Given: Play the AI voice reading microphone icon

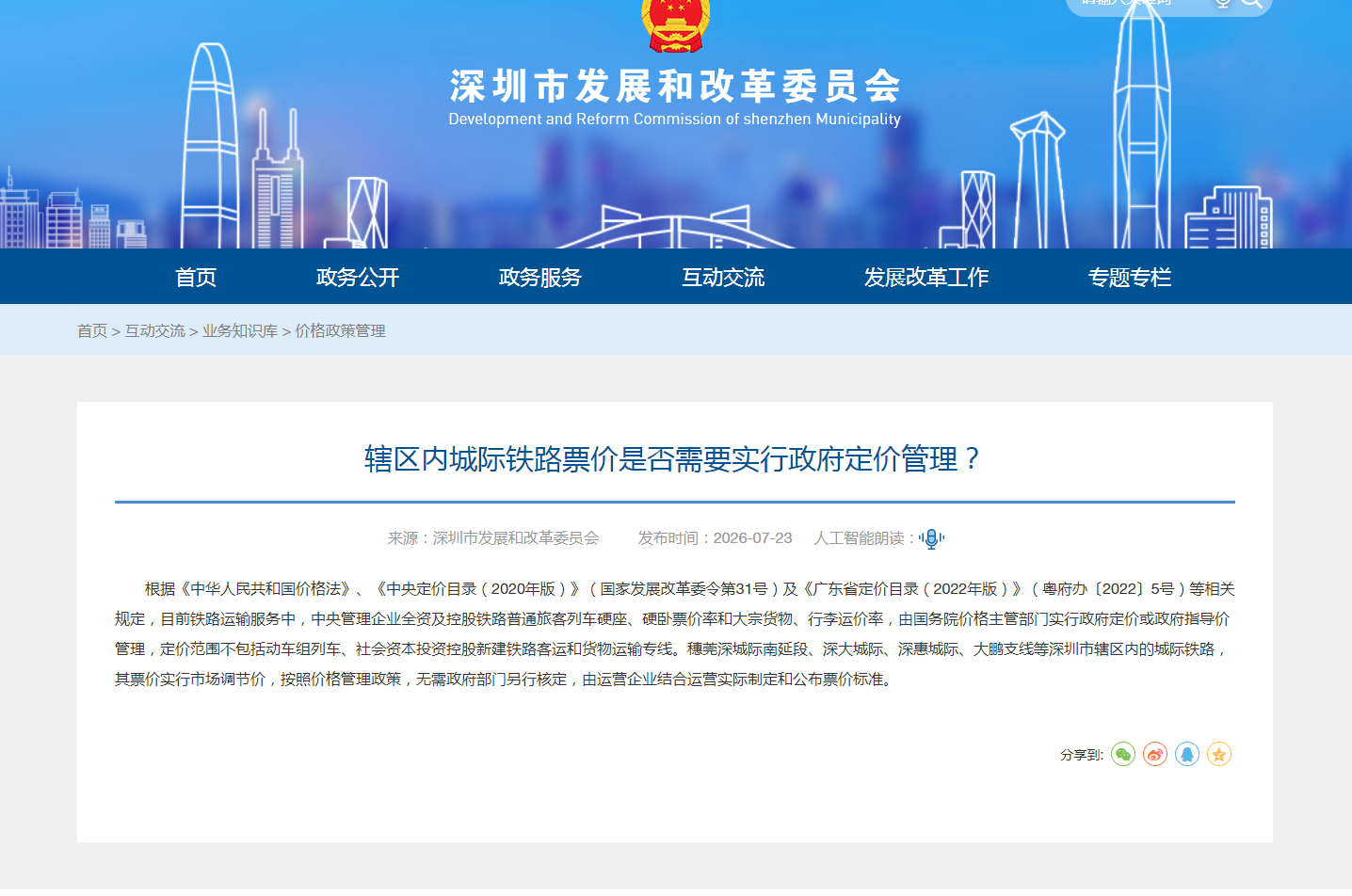Looking at the screenshot, I should tap(931, 538).
